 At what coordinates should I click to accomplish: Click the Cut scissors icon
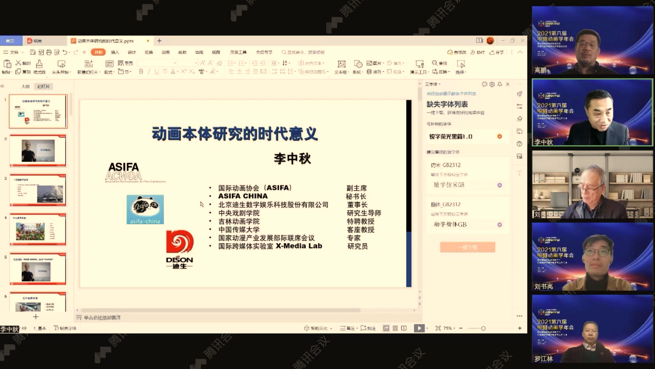[x=18, y=62]
